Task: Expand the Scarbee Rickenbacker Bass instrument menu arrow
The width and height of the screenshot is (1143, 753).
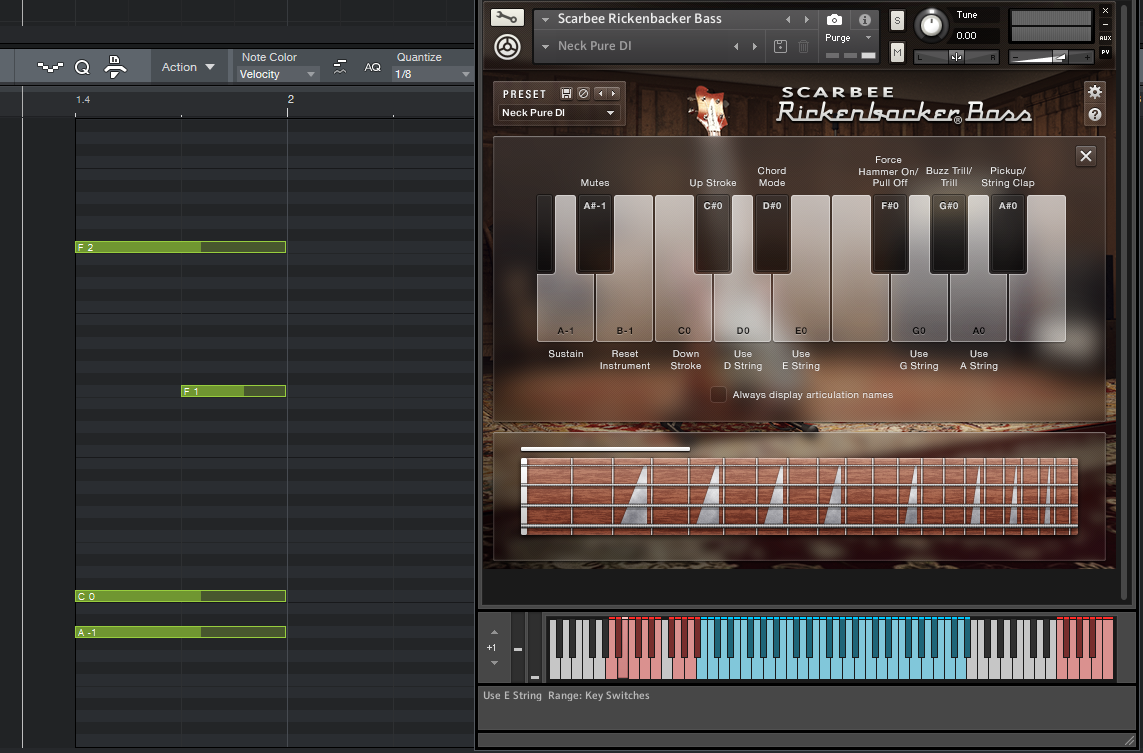Action: (545, 20)
